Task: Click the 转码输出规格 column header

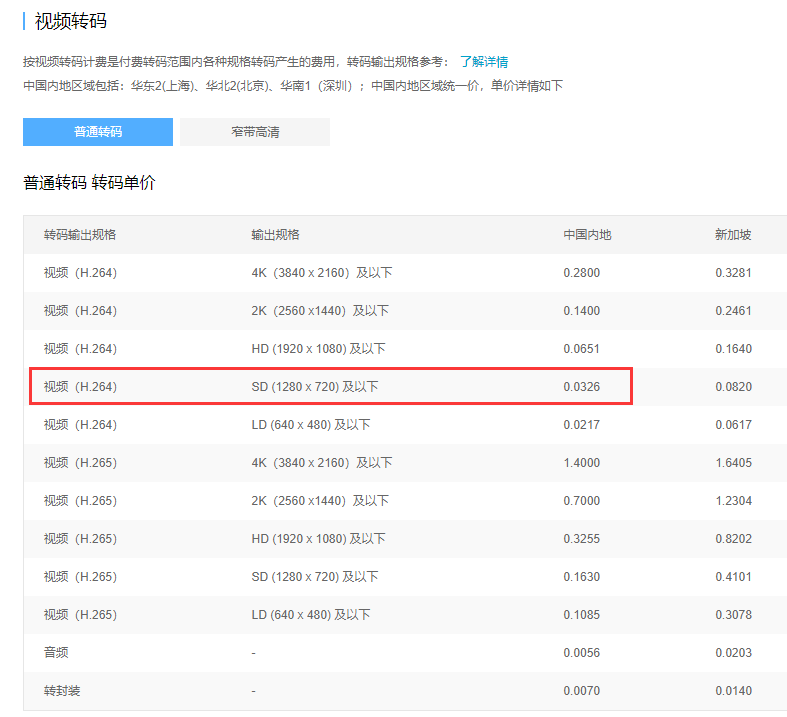Action: [80, 235]
